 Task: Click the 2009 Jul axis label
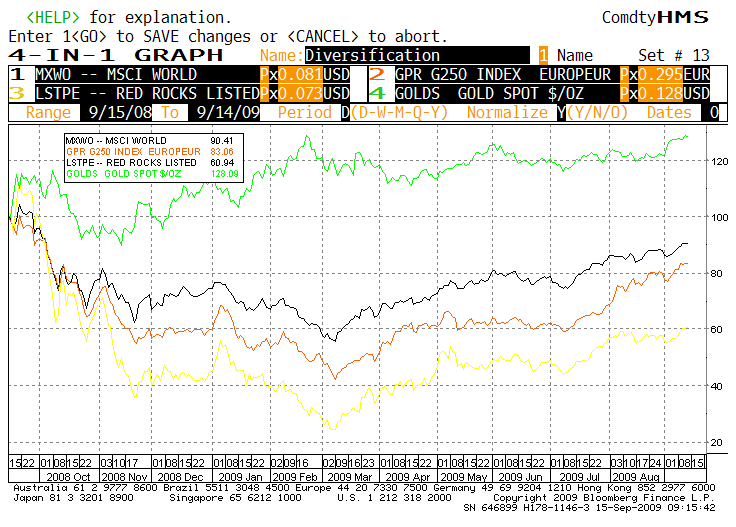[580, 477]
